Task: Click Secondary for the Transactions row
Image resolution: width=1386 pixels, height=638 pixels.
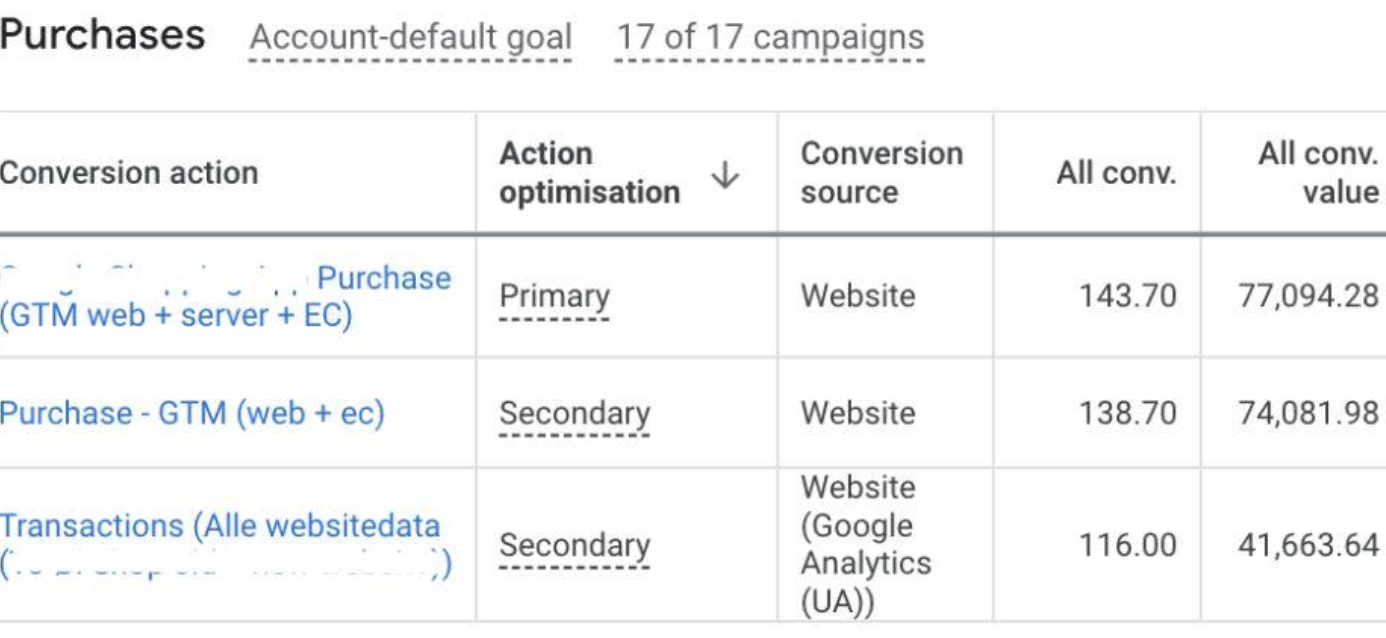Action: tap(574, 546)
